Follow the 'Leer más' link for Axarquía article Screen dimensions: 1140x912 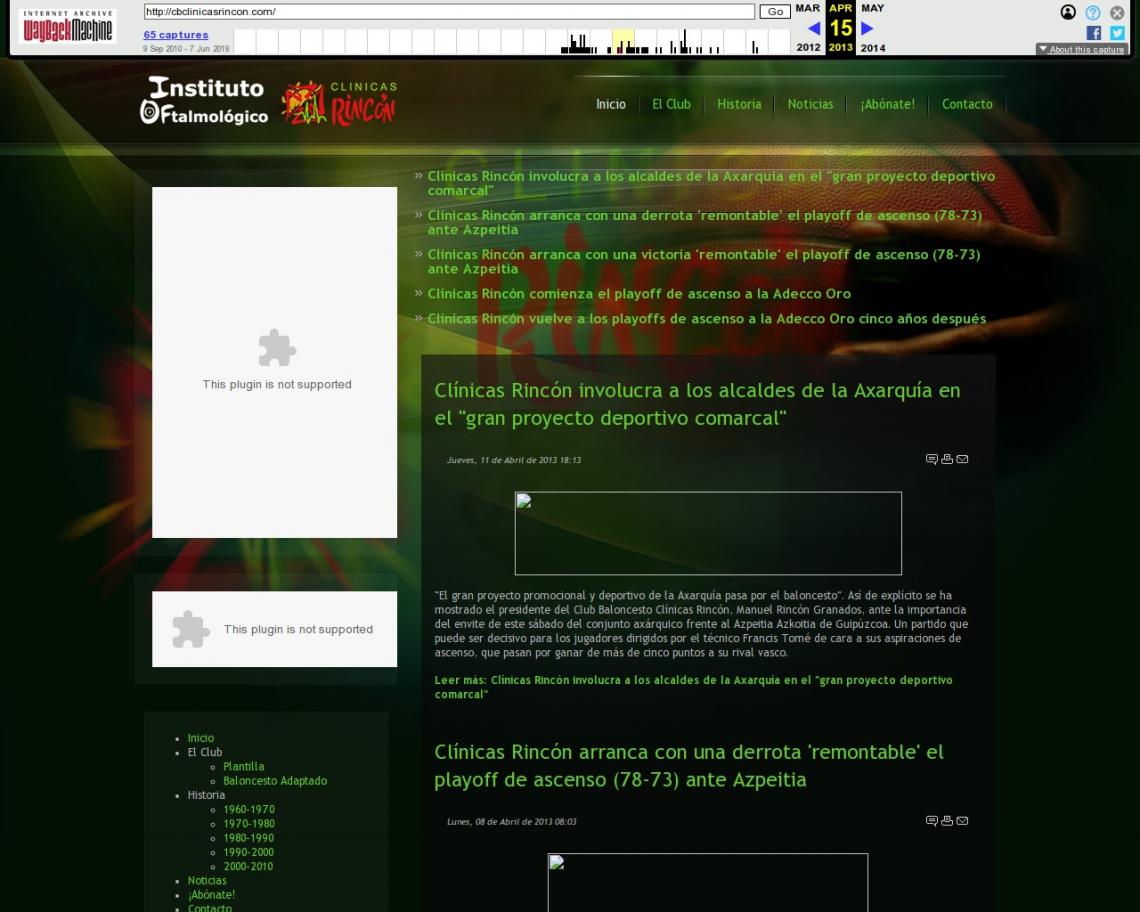[694, 687]
